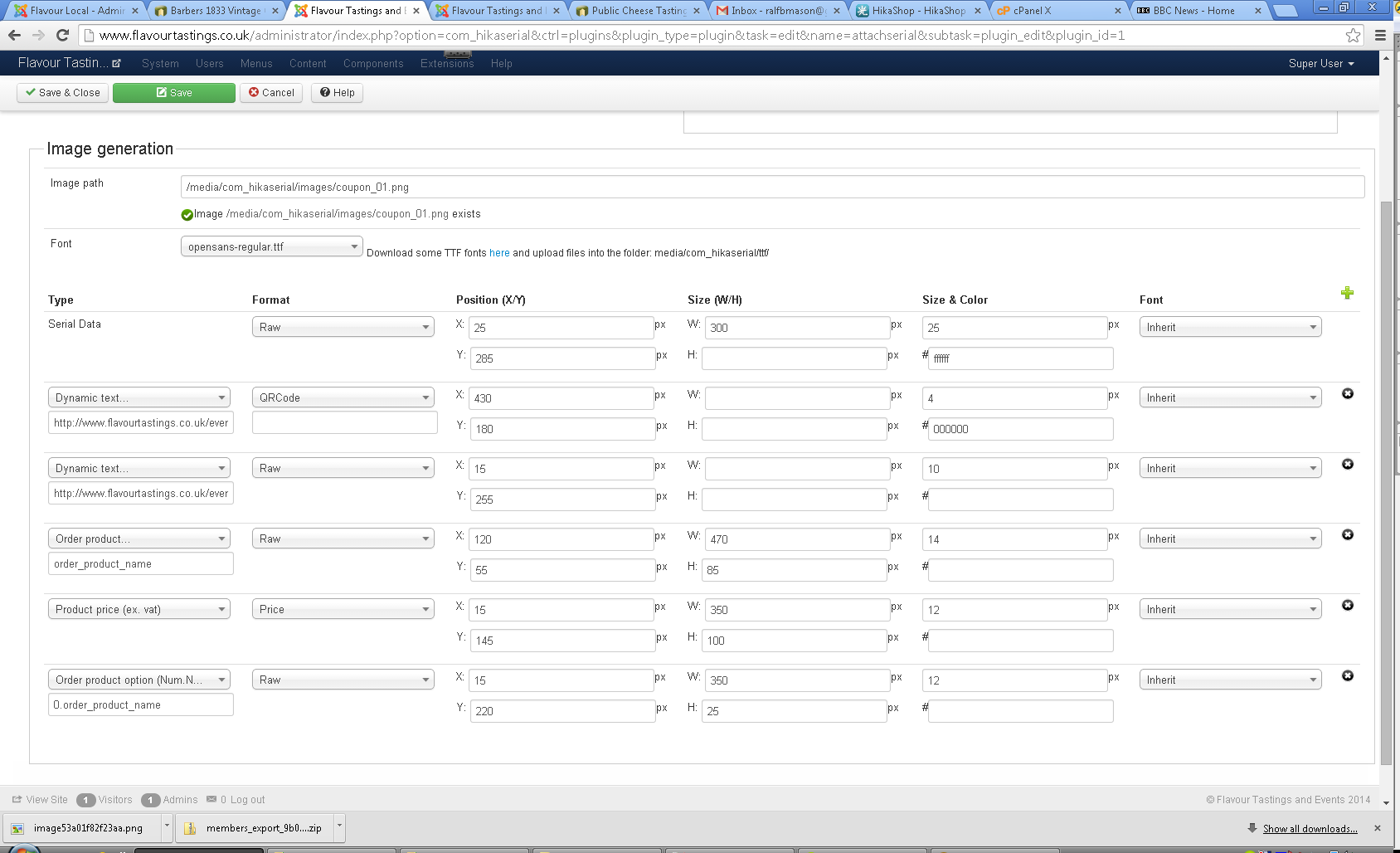
Task: Click the green Save button
Action: coord(174,92)
